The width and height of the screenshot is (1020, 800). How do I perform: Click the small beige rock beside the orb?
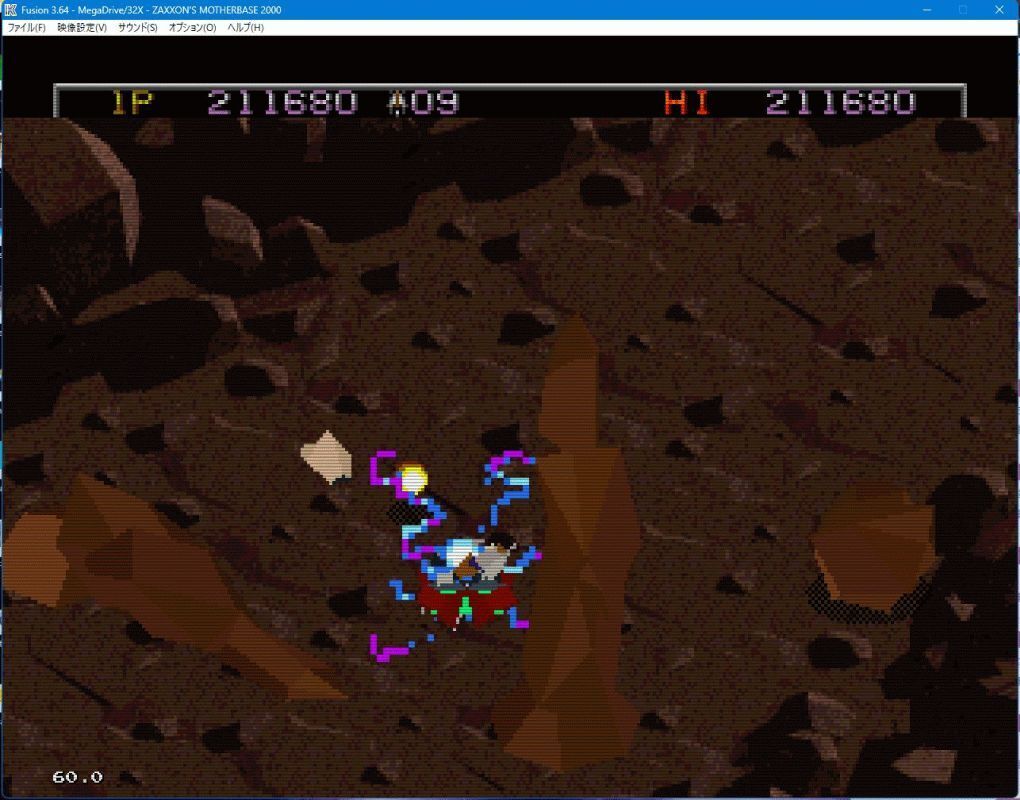327,457
